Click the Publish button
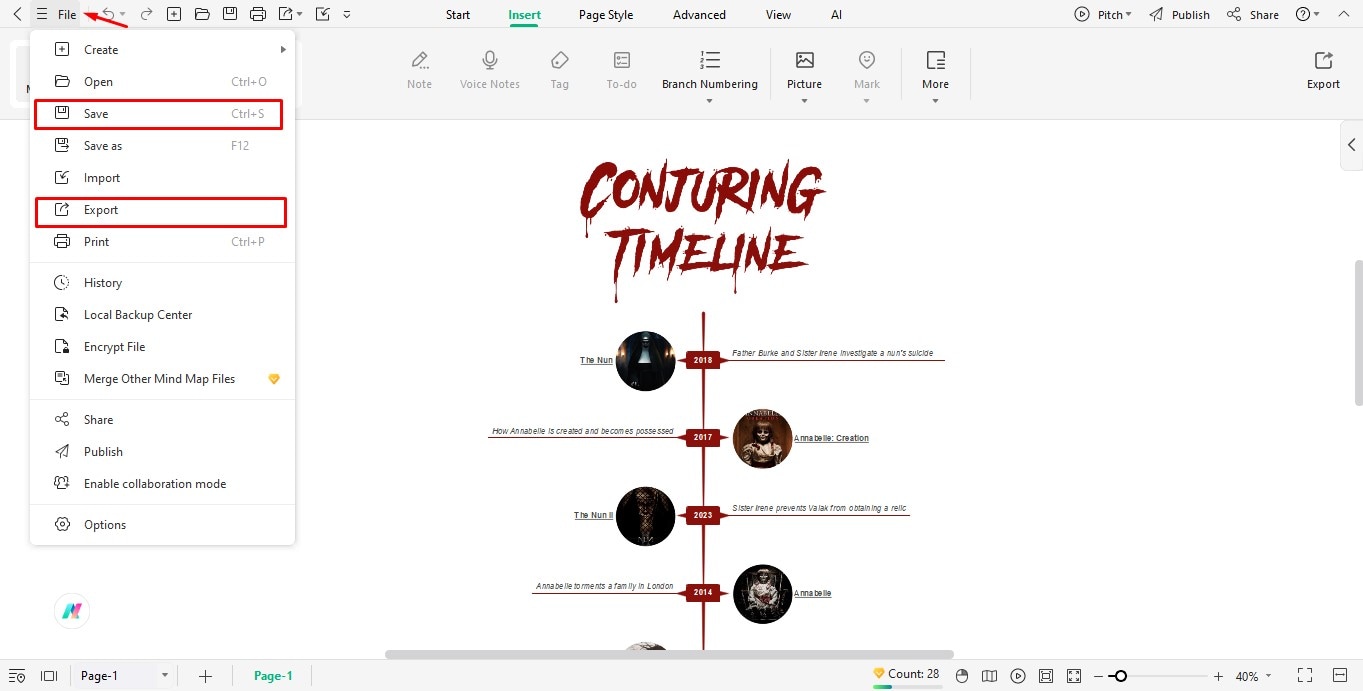This screenshot has height=691, width=1363. point(1180,15)
